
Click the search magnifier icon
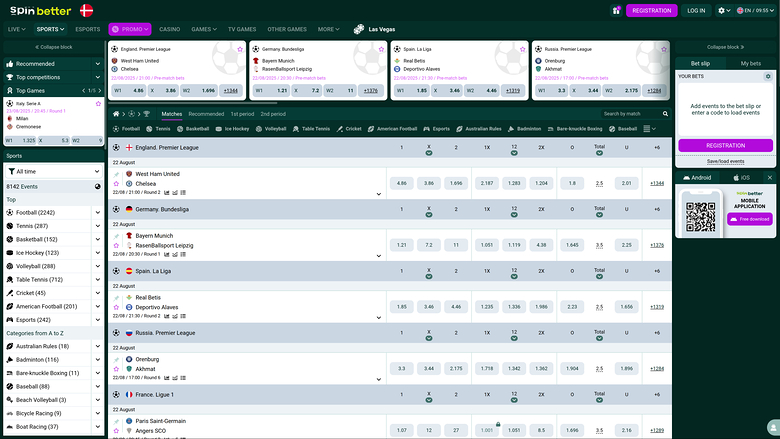click(665, 114)
